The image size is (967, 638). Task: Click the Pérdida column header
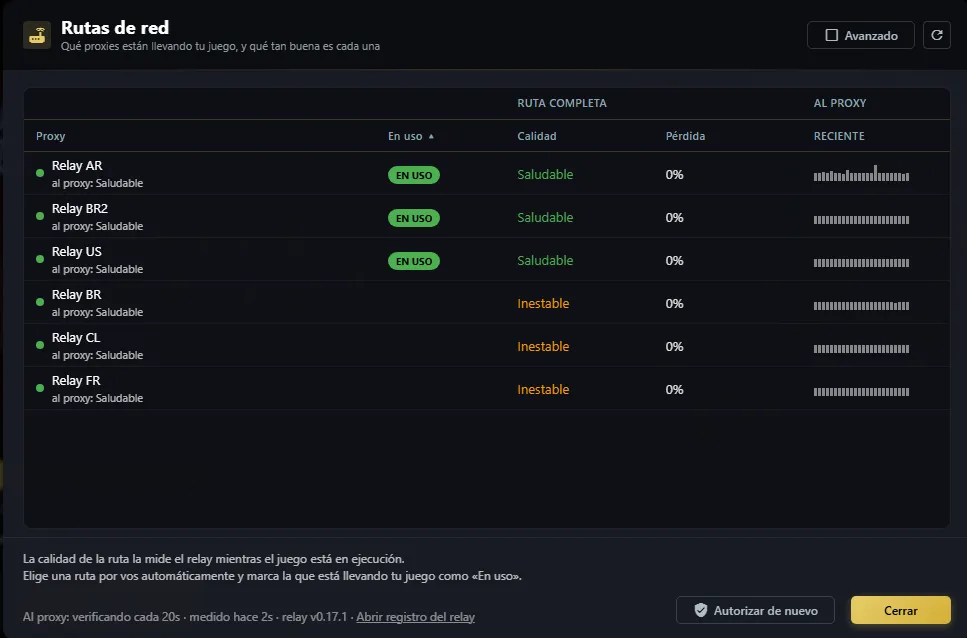[x=685, y=136]
